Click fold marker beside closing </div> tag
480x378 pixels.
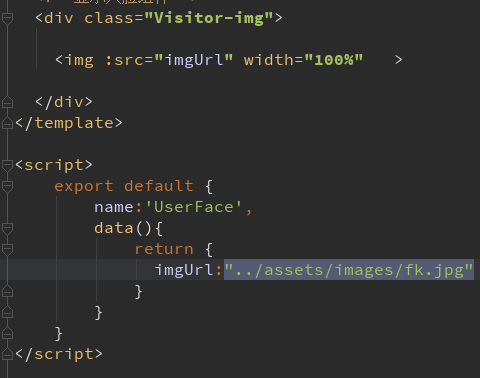[7, 102]
